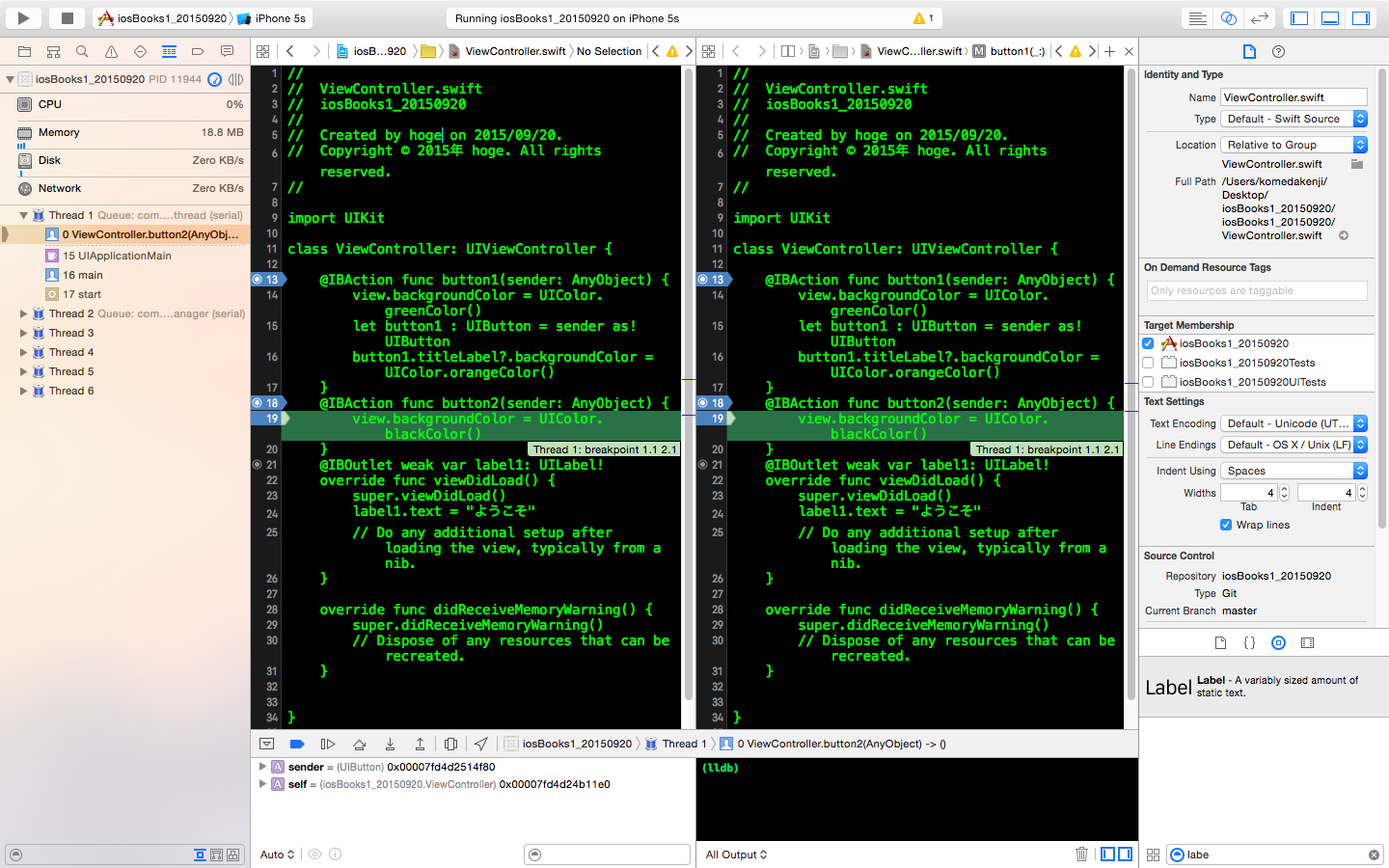Enable iosBooks1_20150920Tests target membership
This screenshot has height=868, width=1389.
1148,363
